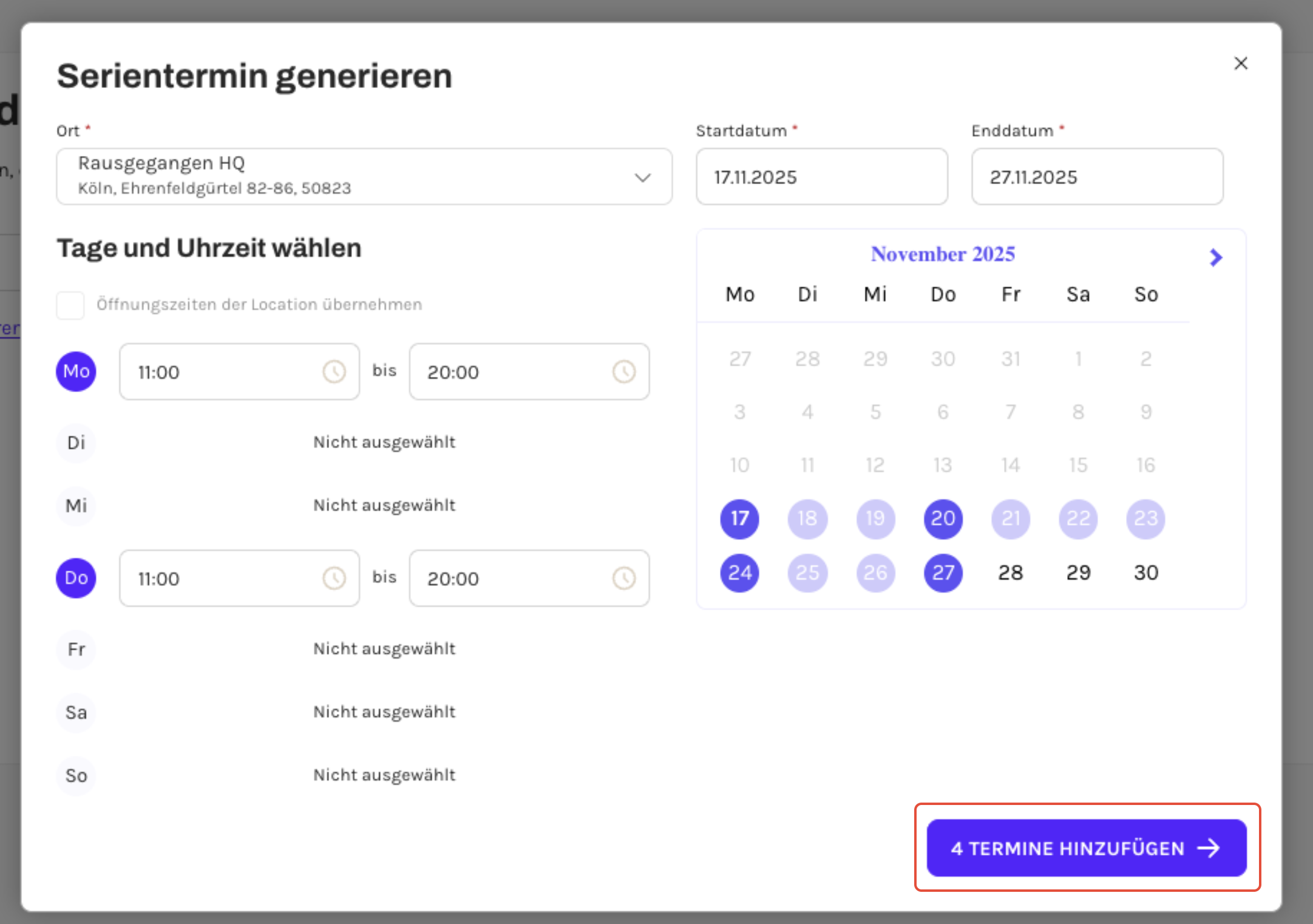Screen dimensions: 1313x924
Task: Enable the Fr weekday toggle
Action: (x=76, y=649)
